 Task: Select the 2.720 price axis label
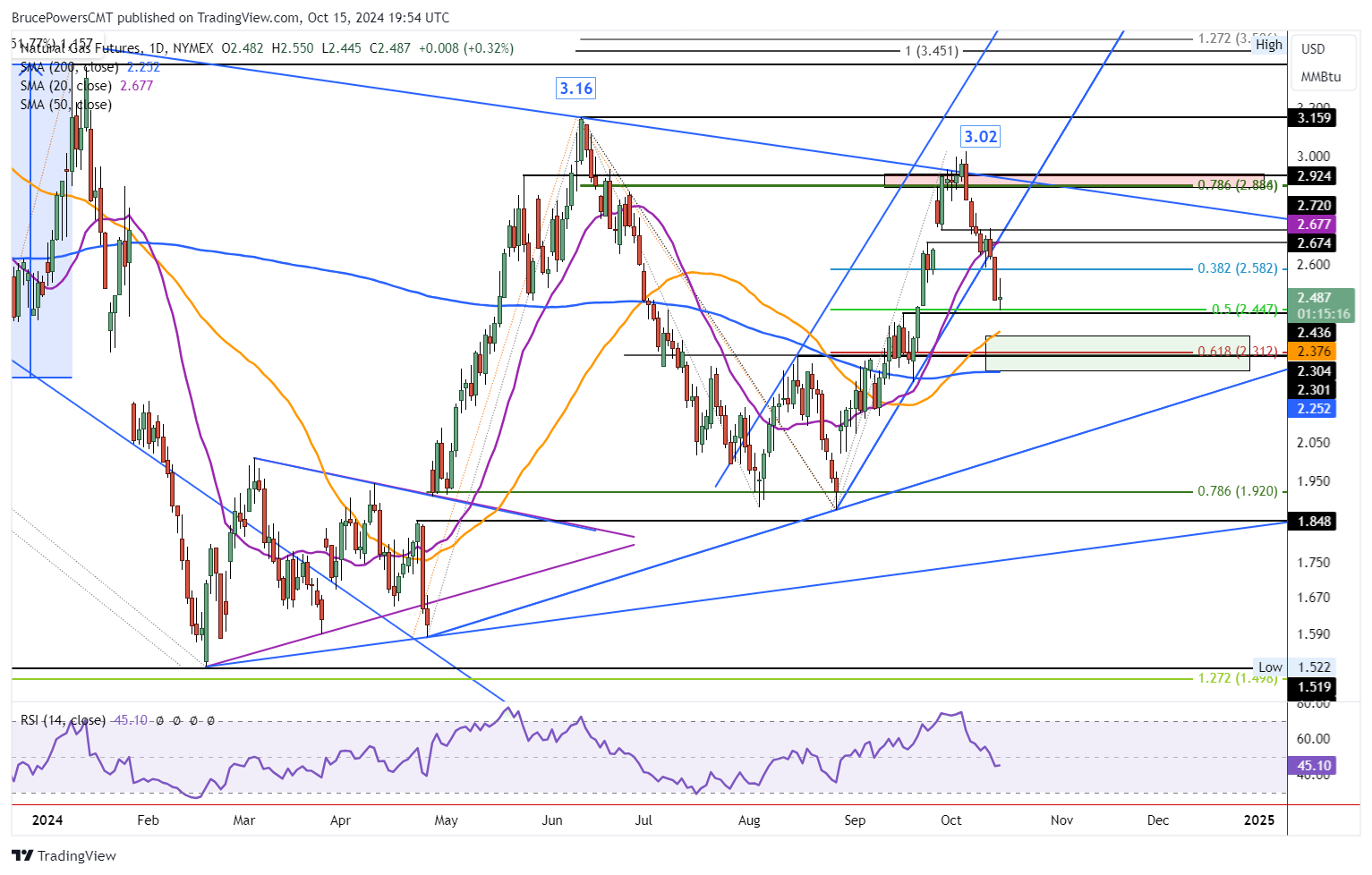click(x=1313, y=205)
